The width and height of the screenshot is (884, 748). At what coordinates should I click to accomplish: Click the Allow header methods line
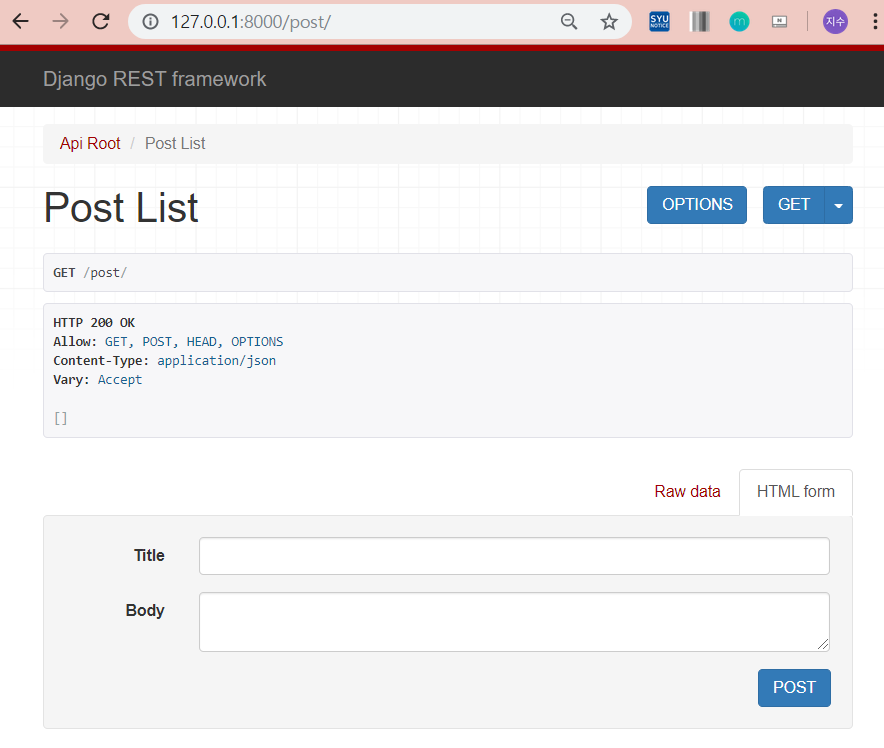(168, 342)
